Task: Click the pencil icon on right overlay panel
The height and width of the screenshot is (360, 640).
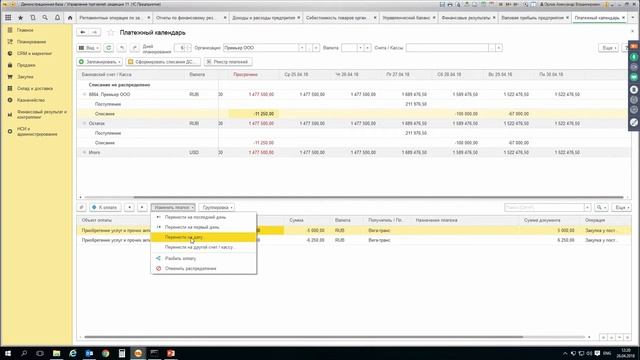Action: click(x=634, y=122)
